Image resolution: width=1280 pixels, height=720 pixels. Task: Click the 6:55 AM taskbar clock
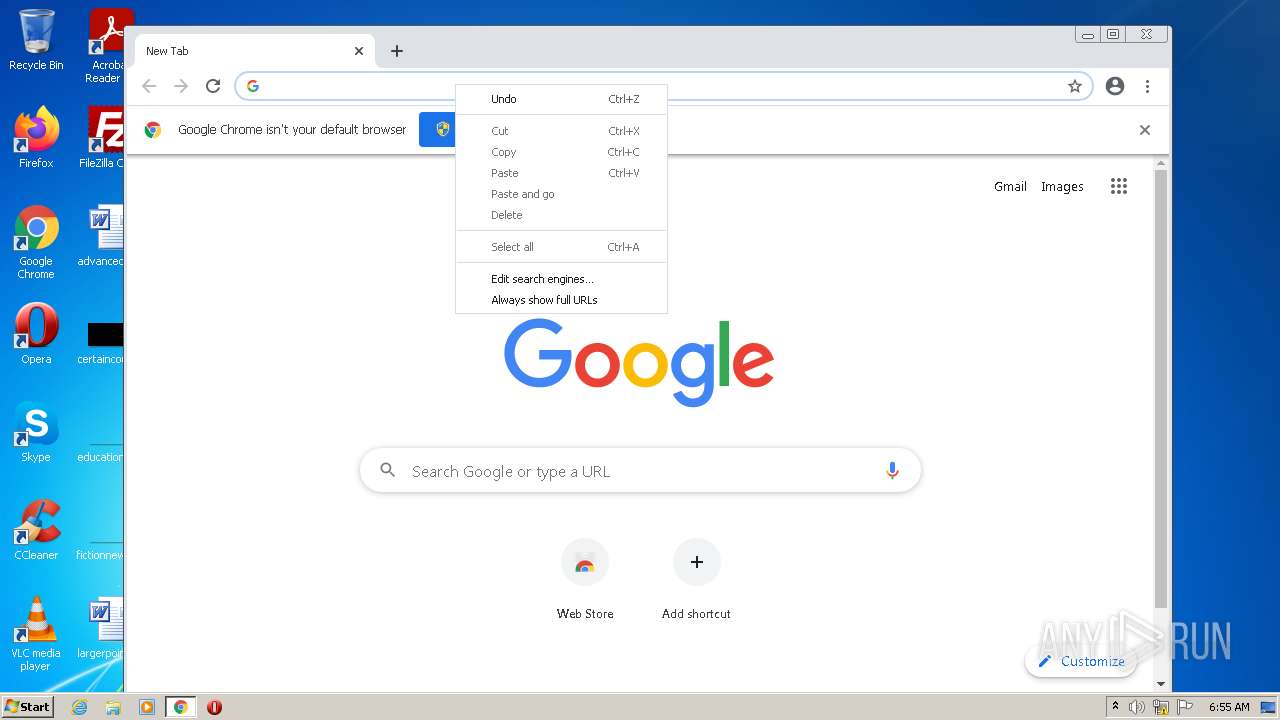(x=1229, y=707)
